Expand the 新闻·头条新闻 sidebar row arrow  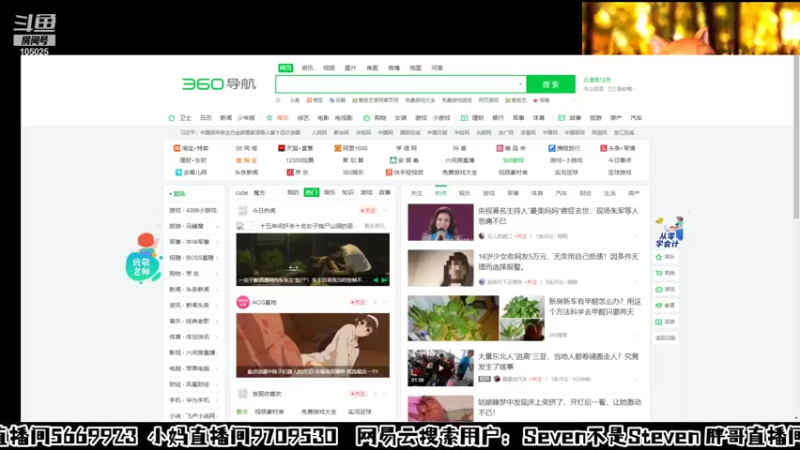[217, 289]
